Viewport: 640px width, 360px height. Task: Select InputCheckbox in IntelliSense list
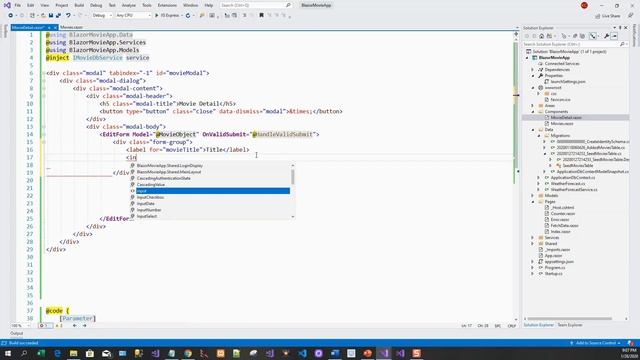pos(150,197)
